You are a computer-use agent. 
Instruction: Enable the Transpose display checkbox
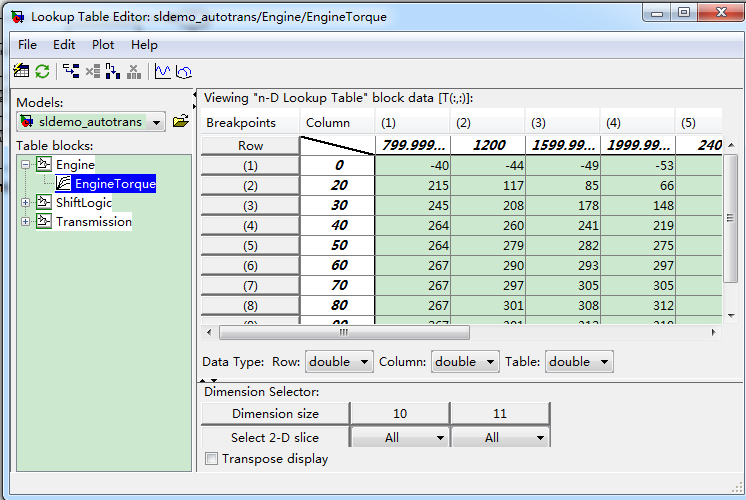[211, 459]
